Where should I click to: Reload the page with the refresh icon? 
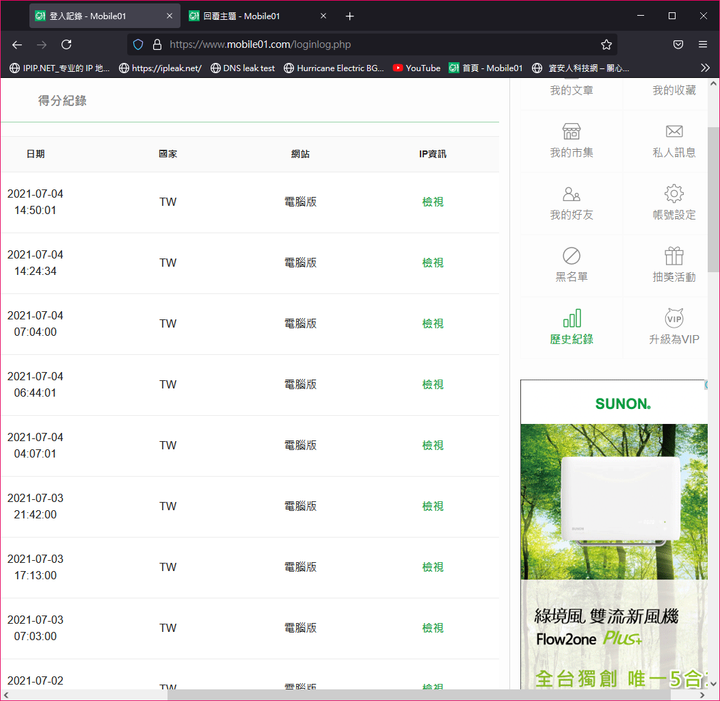point(66,45)
